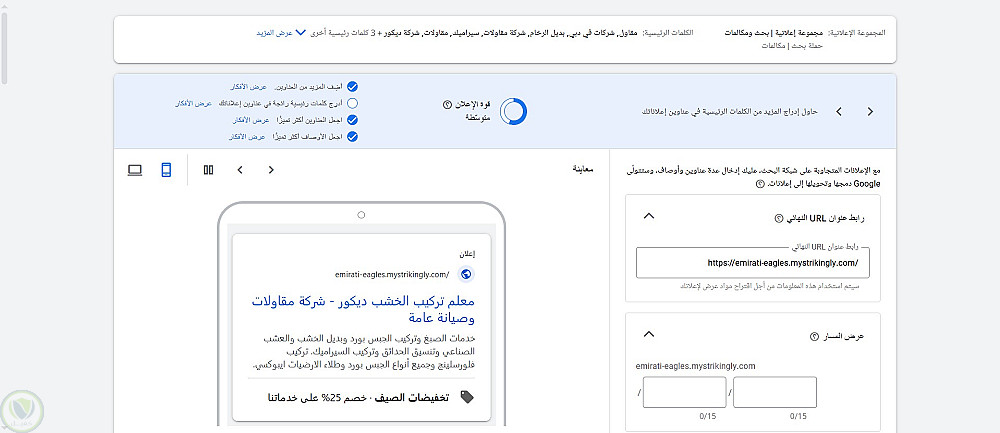1000x433 pixels.
Task: Open 'View ideas' link for popular keywords suggestion
Action: click(193, 103)
